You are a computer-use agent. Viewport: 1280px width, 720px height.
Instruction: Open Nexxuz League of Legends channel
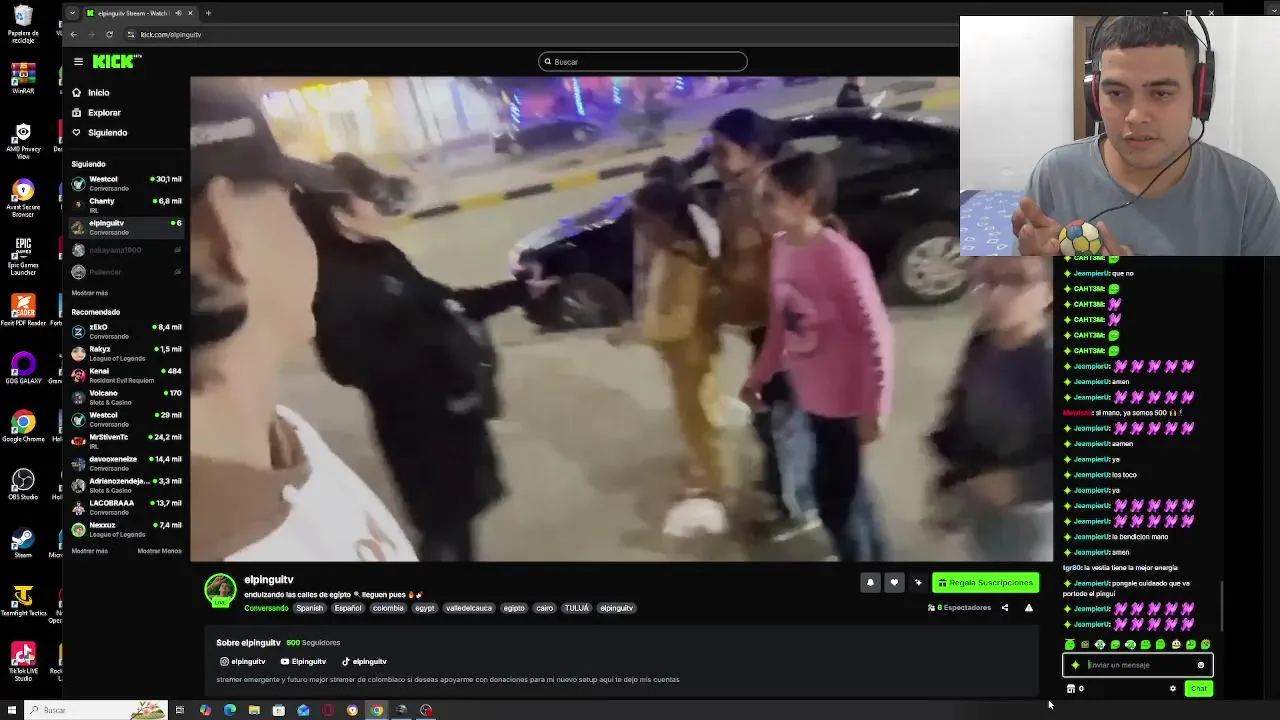[127, 529]
